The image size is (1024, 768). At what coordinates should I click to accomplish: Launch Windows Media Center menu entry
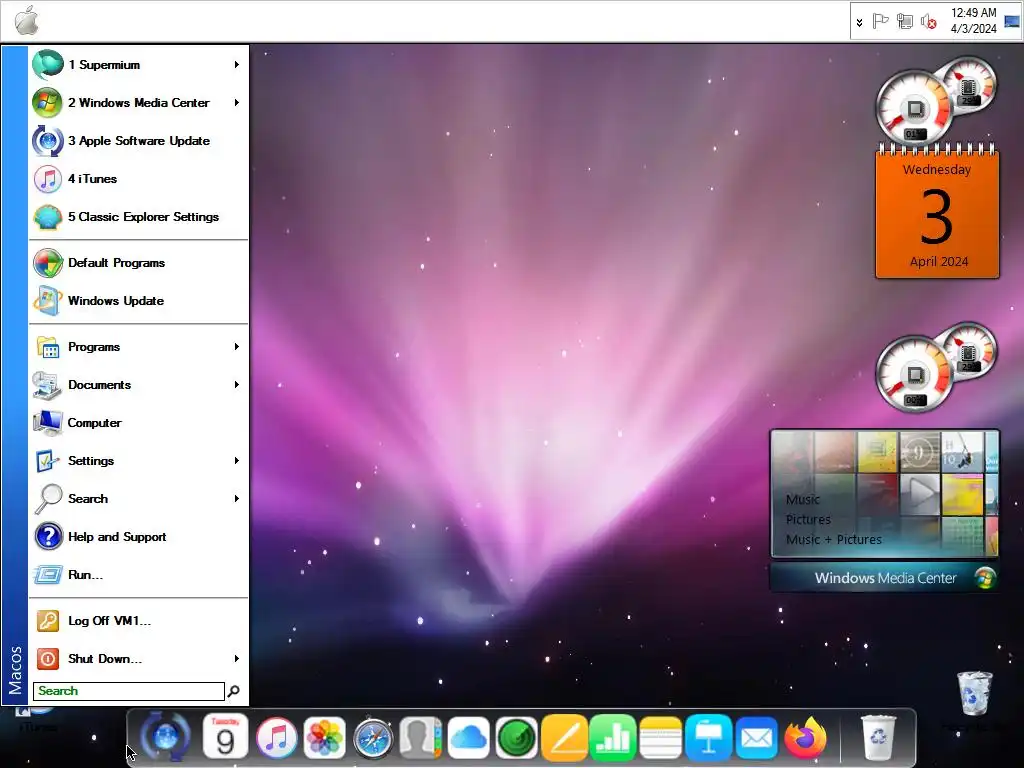click(x=138, y=103)
